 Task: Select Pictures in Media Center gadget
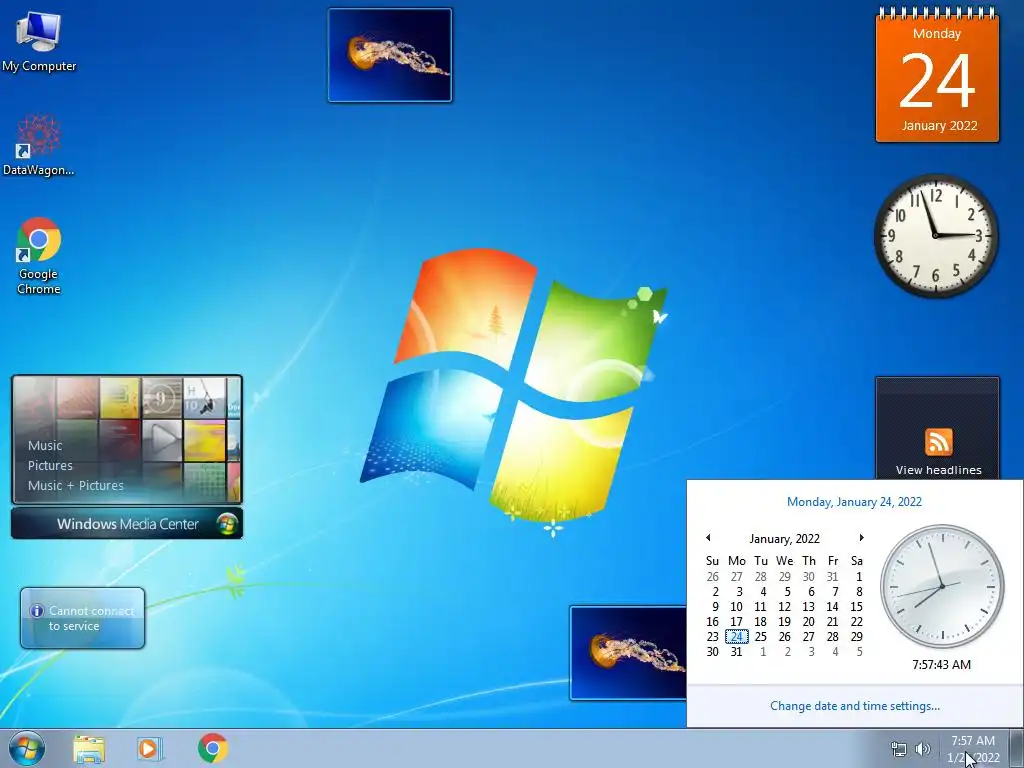tap(50, 466)
